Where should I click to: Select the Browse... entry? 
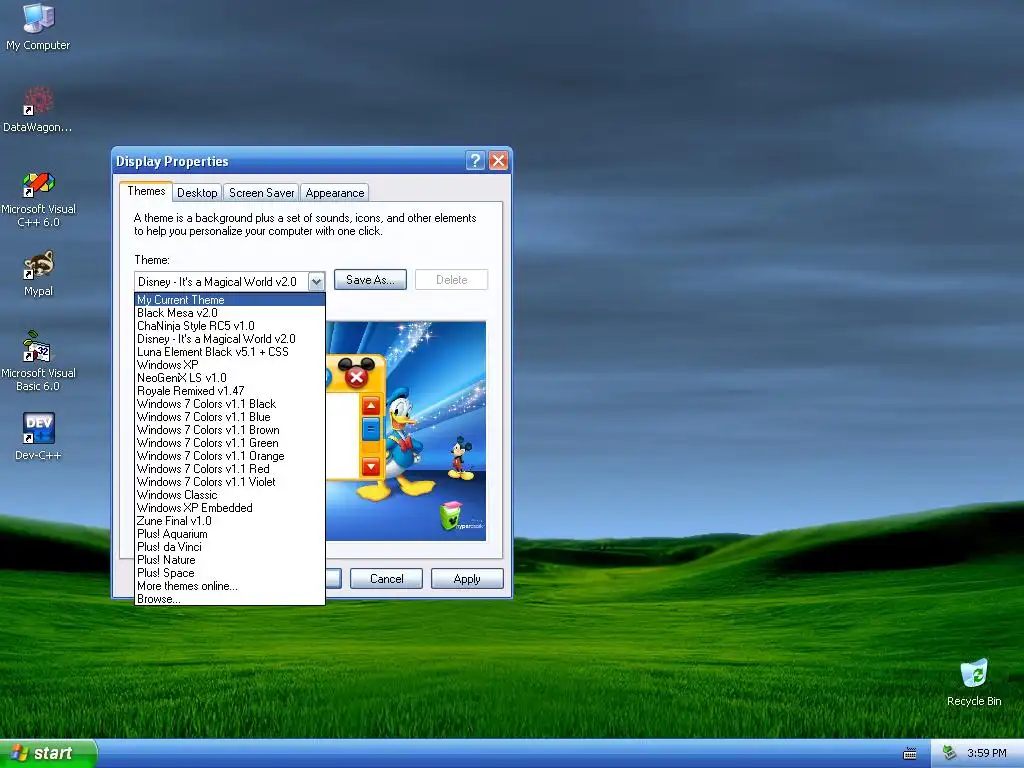[230, 599]
